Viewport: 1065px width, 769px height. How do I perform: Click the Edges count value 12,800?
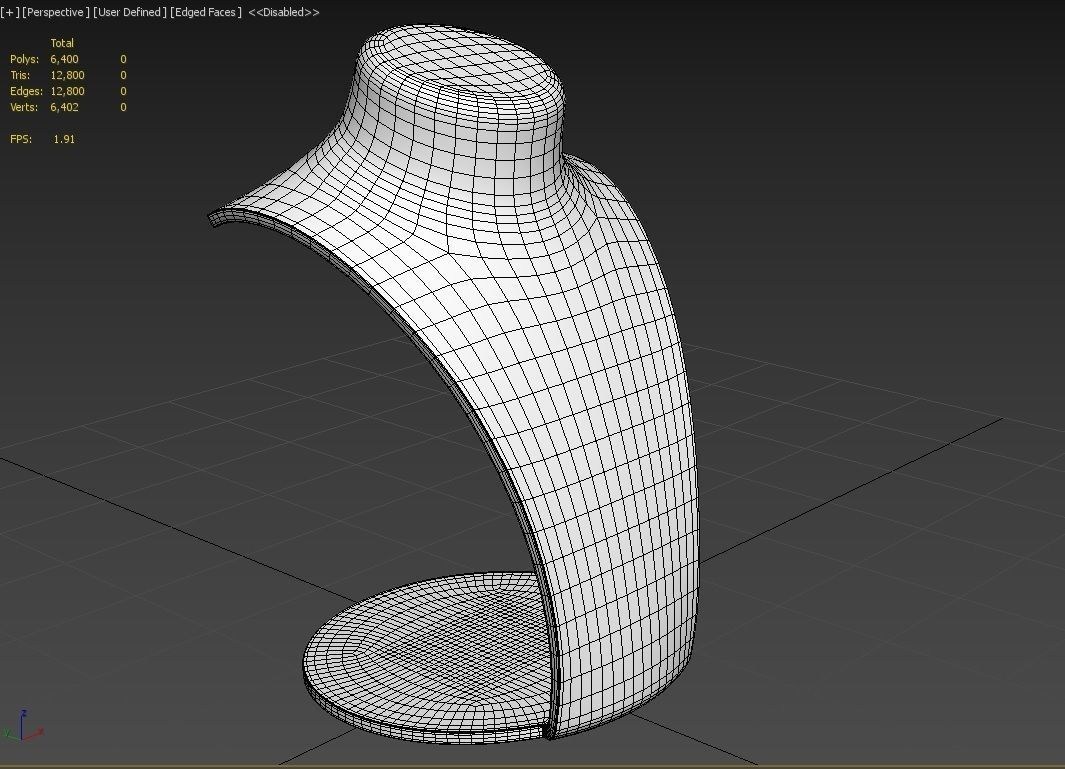(x=67, y=91)
